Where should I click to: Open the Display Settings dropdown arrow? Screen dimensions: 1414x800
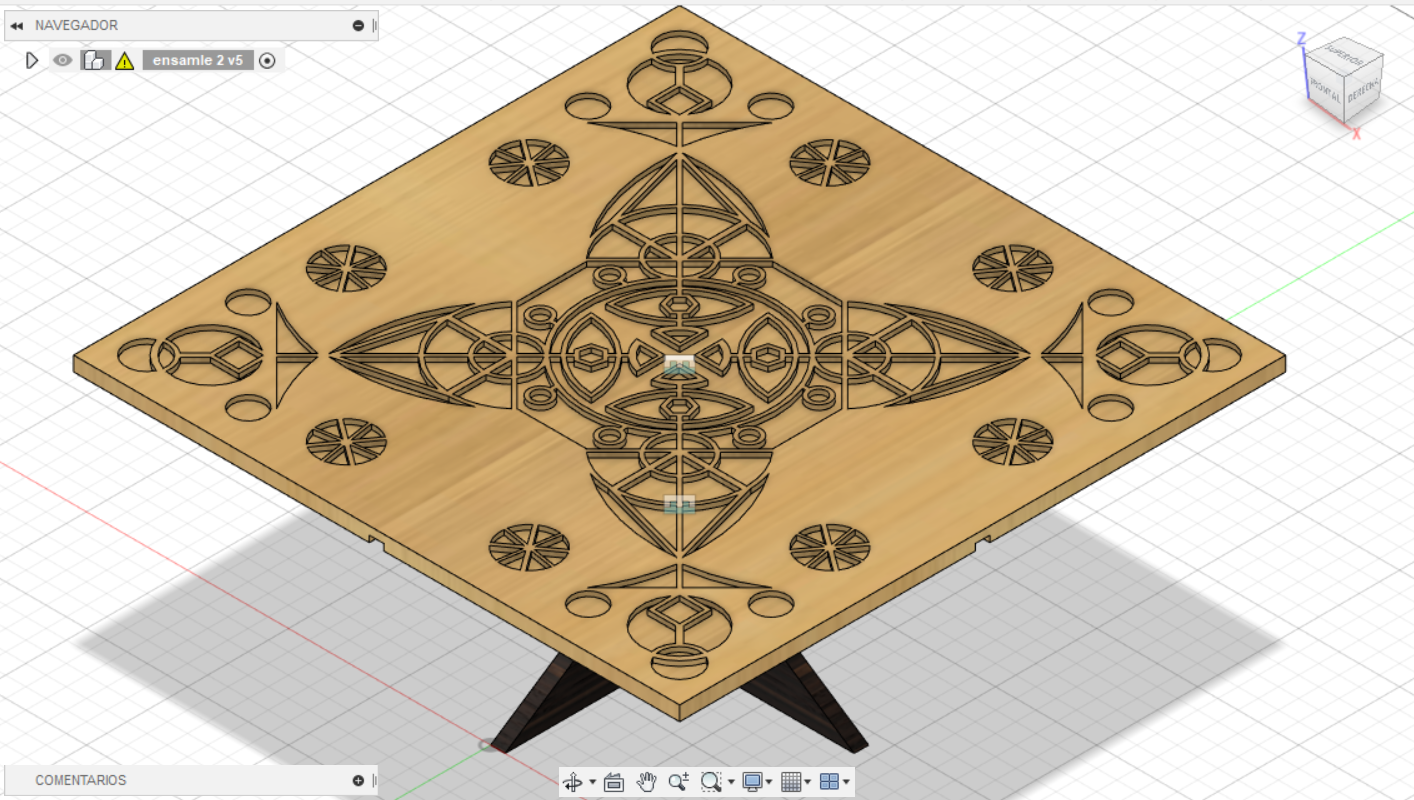click(769, 782)
